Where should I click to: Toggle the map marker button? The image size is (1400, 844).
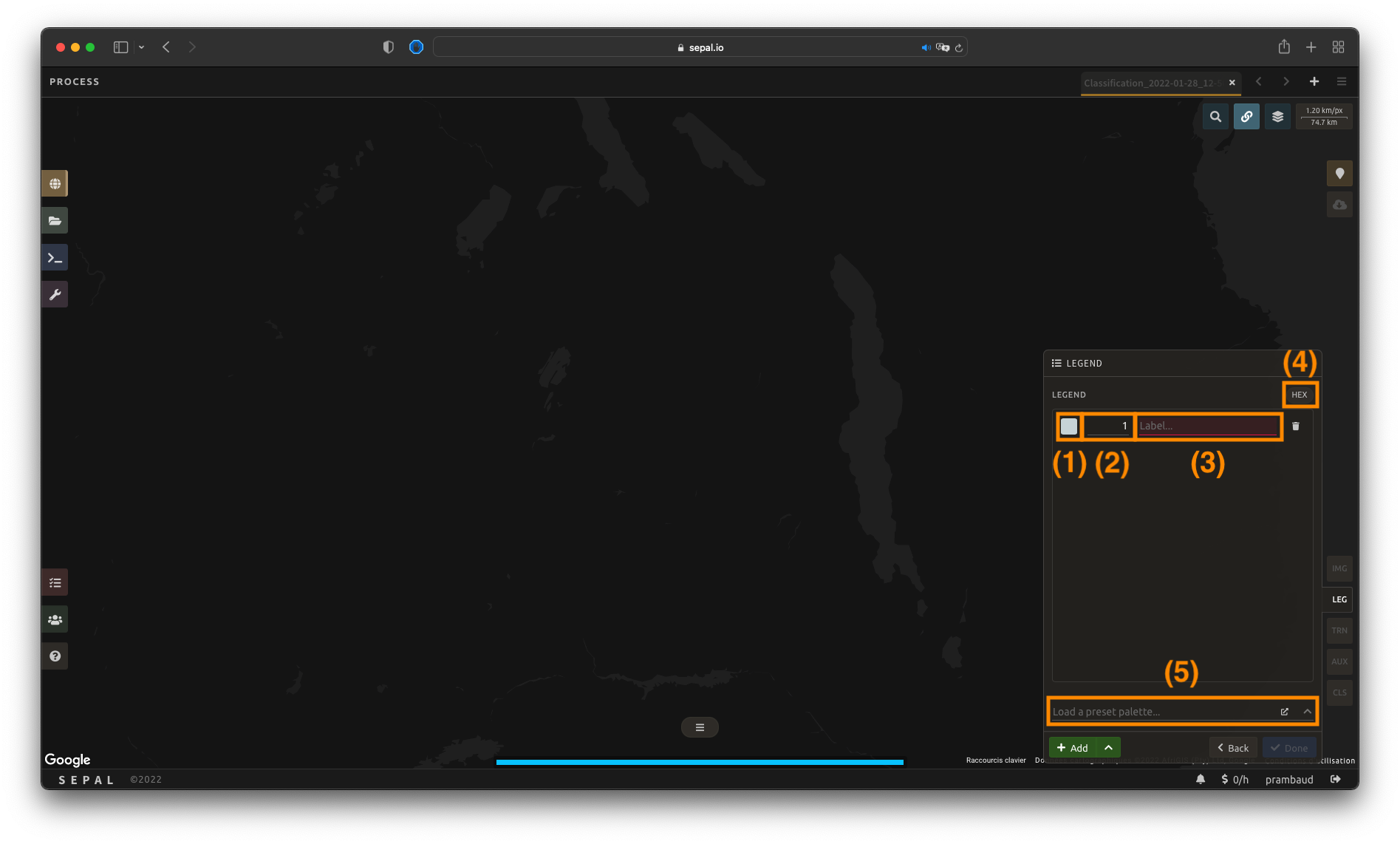1339,174
